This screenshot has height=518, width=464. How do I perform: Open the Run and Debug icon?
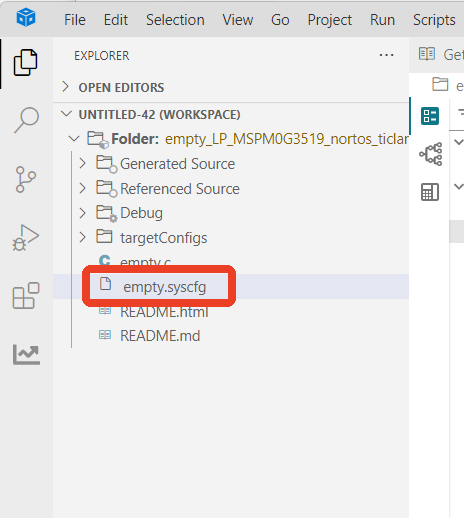coord(26,237)
